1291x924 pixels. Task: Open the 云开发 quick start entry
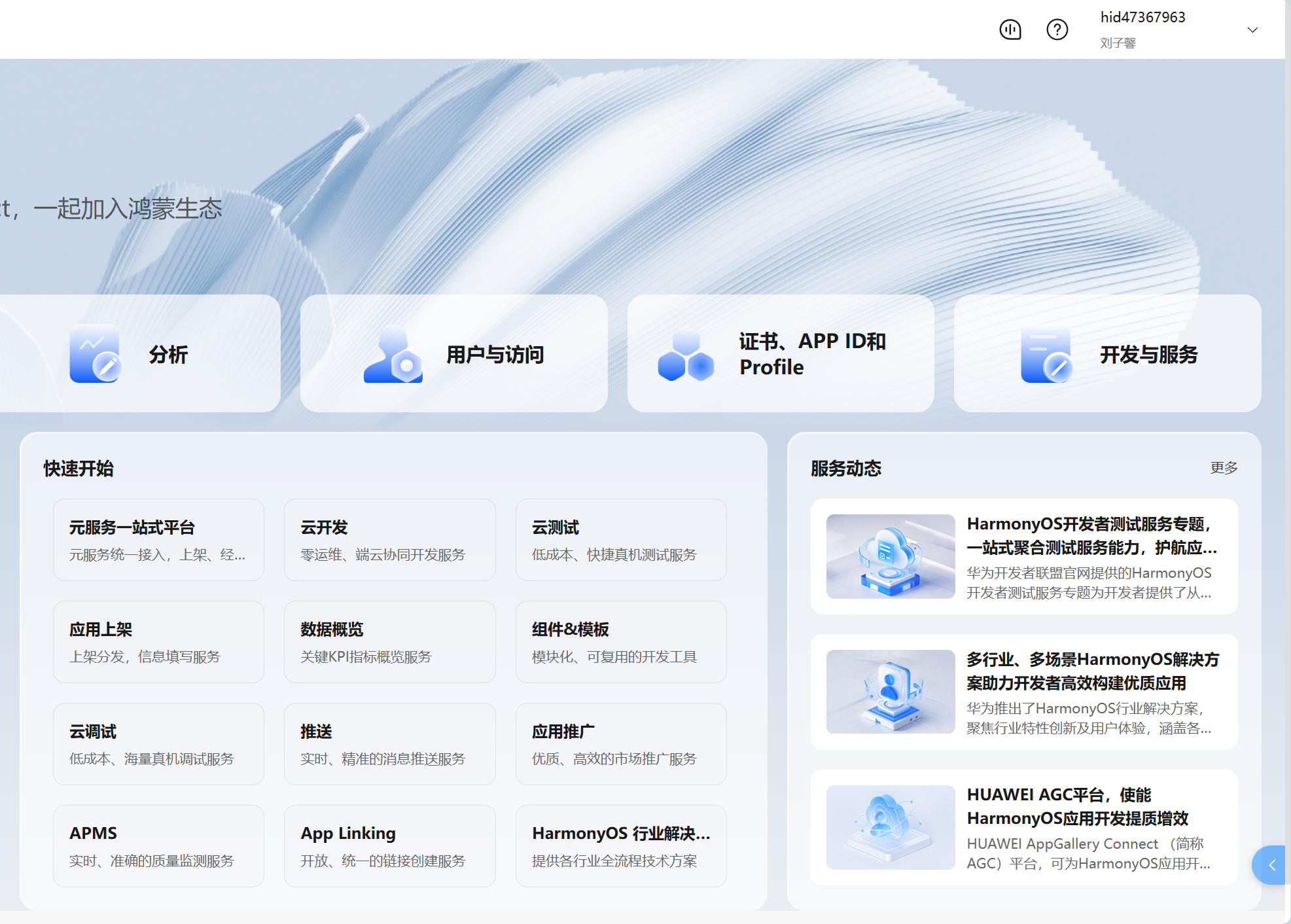point(389,539)
